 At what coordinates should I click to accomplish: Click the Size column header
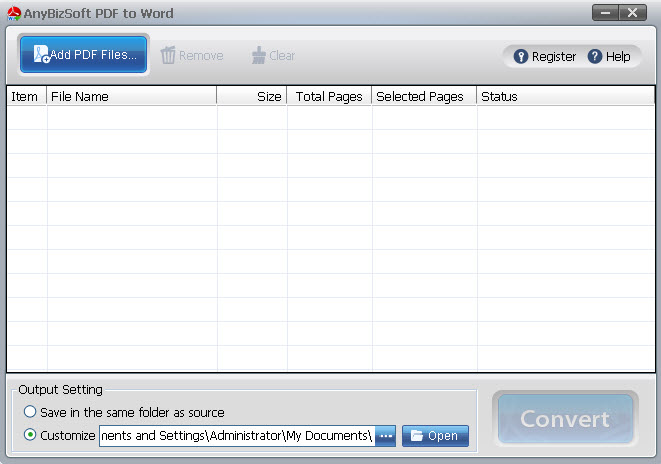(x=252, y=96)
